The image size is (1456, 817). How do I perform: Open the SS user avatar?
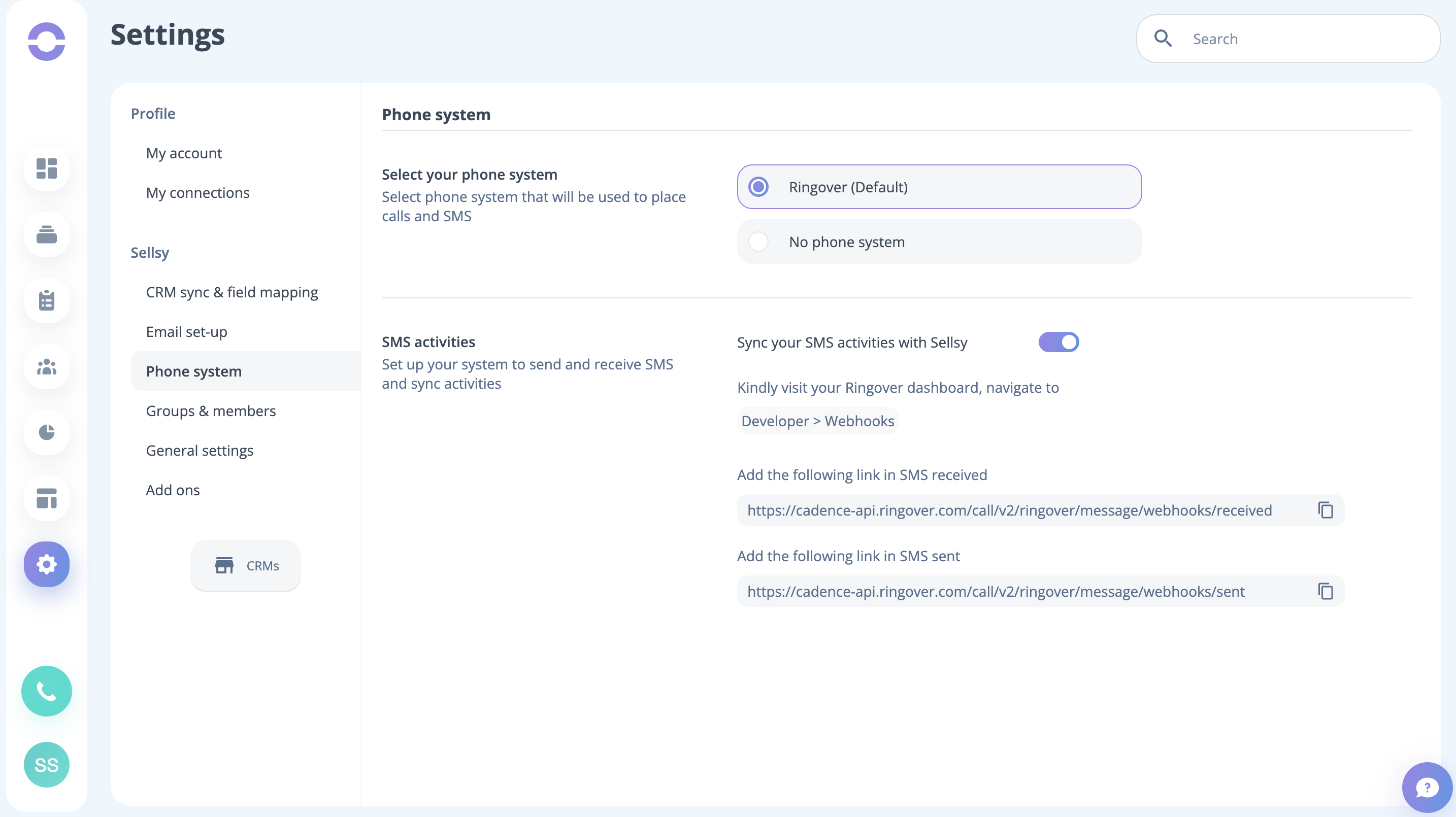(x=46, y=764)
